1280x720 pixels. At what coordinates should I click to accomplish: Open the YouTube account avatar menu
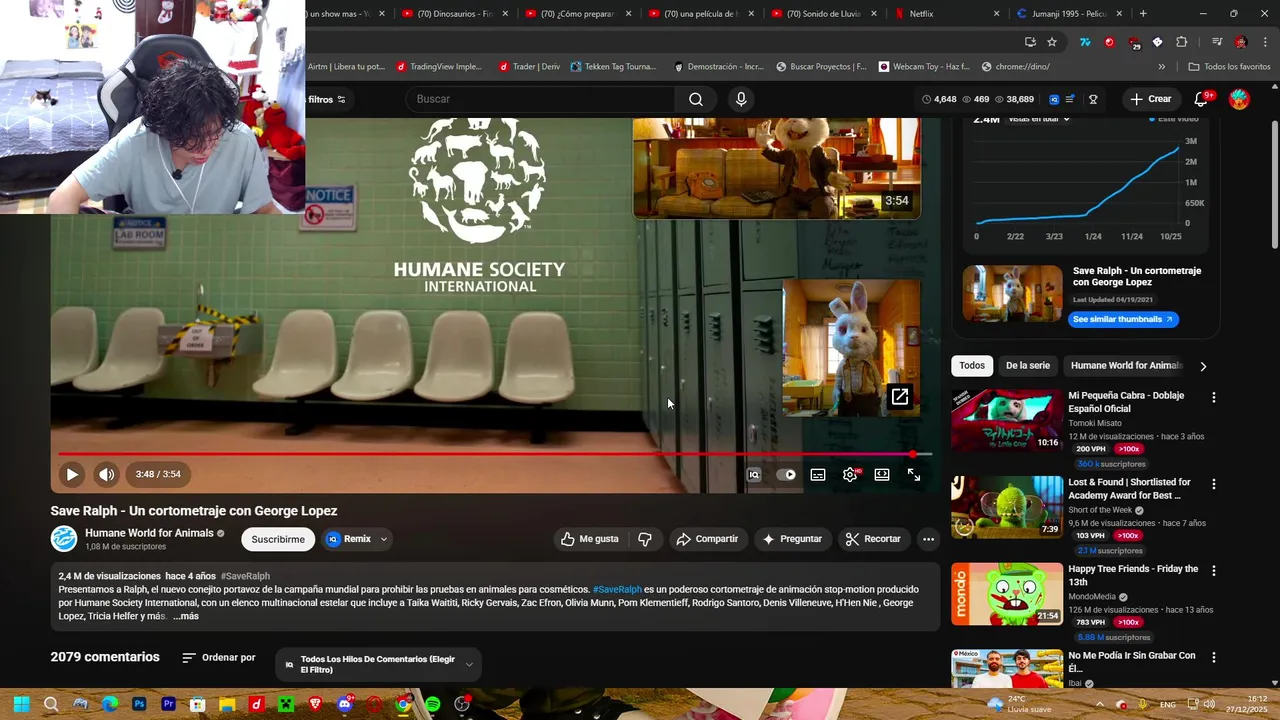[1239, 99]
